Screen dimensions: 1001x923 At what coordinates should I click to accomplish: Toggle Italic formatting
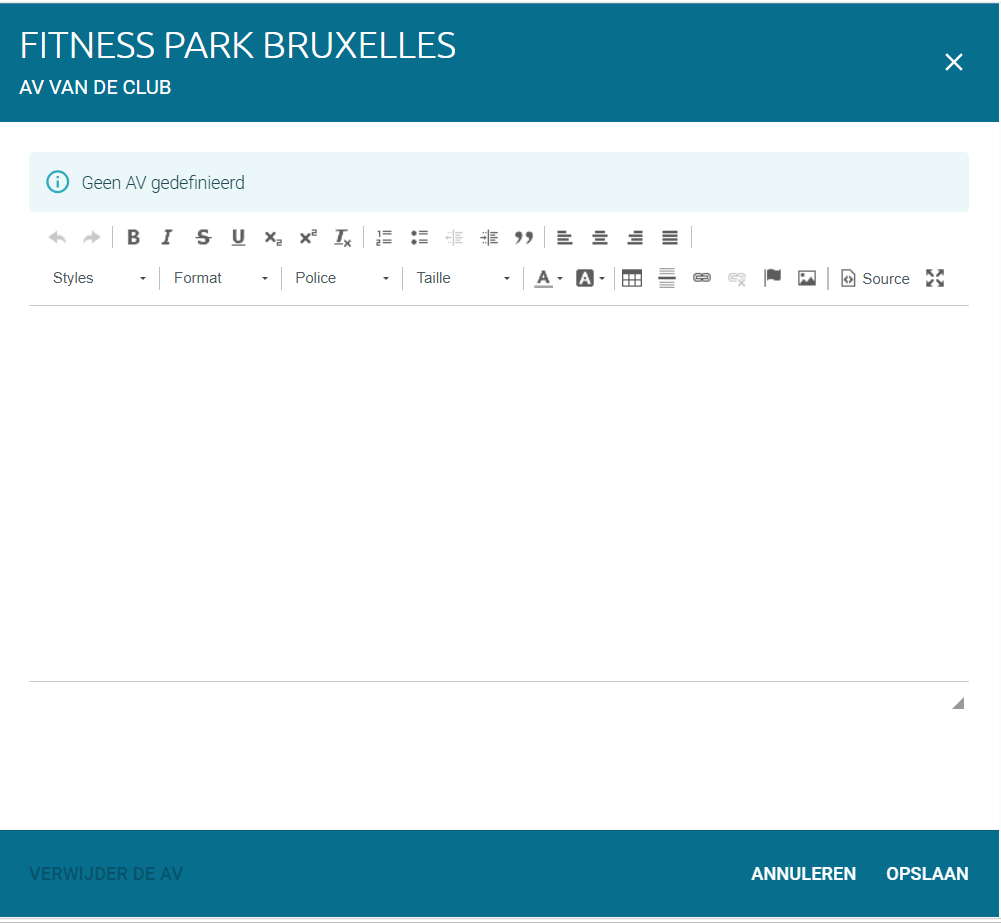point(167,237)
